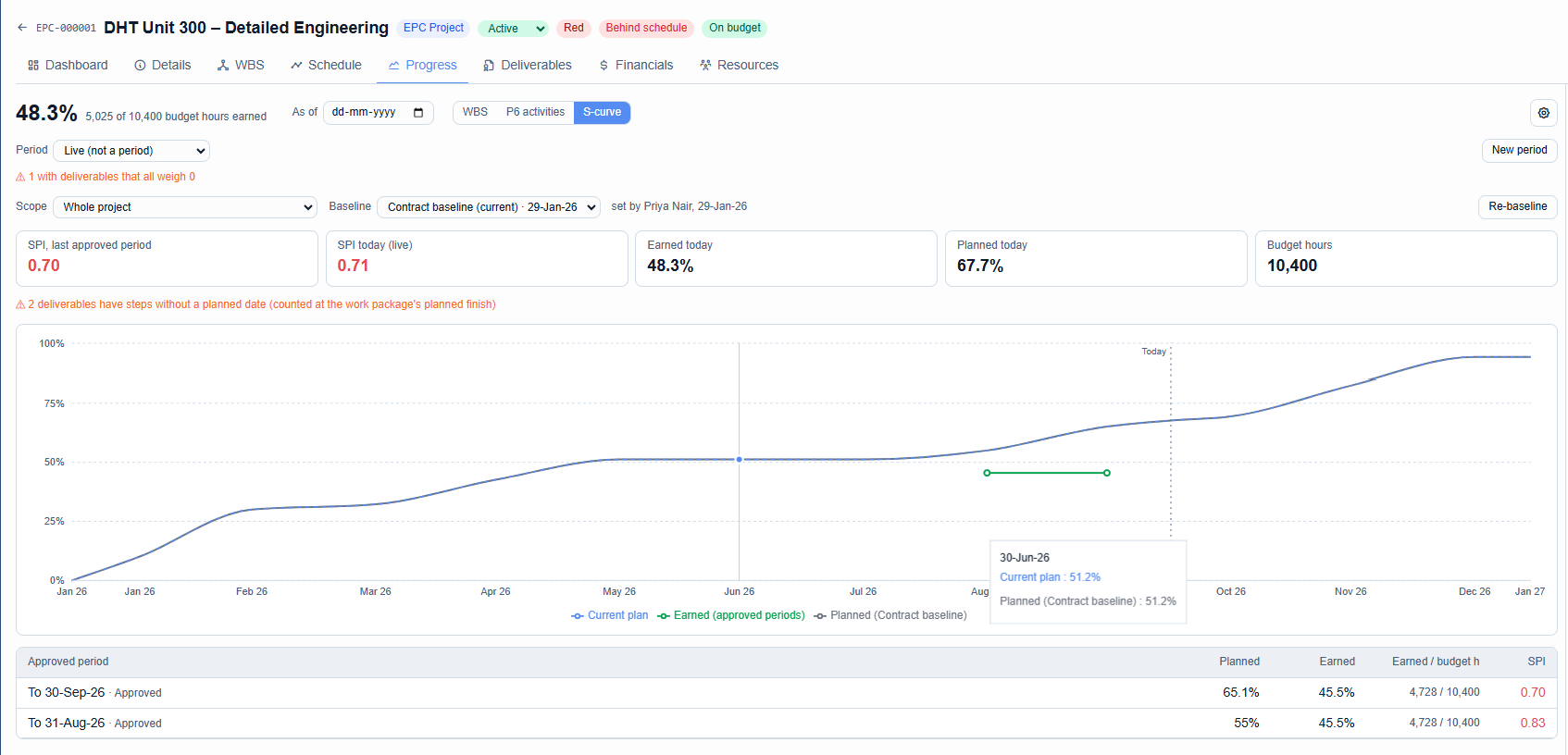This screenshot has width=1568, height=755.
Task: Switch view to P6 activities
Action: pos(535,112)
